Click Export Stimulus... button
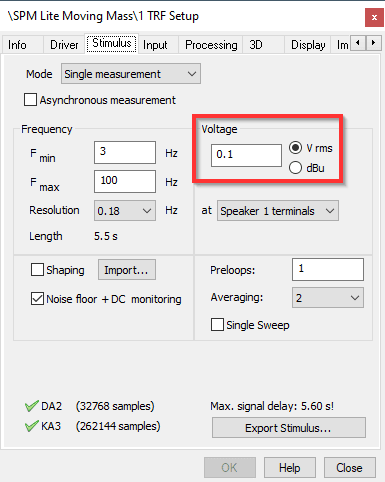The width and height of the screenshot is (385, 482). click(289, 428)
